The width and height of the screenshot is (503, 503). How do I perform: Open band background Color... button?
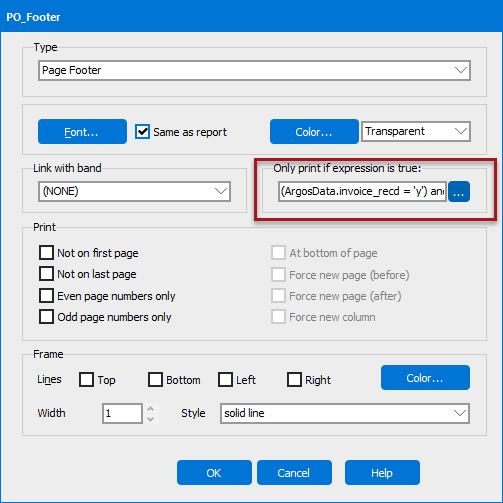314,132
